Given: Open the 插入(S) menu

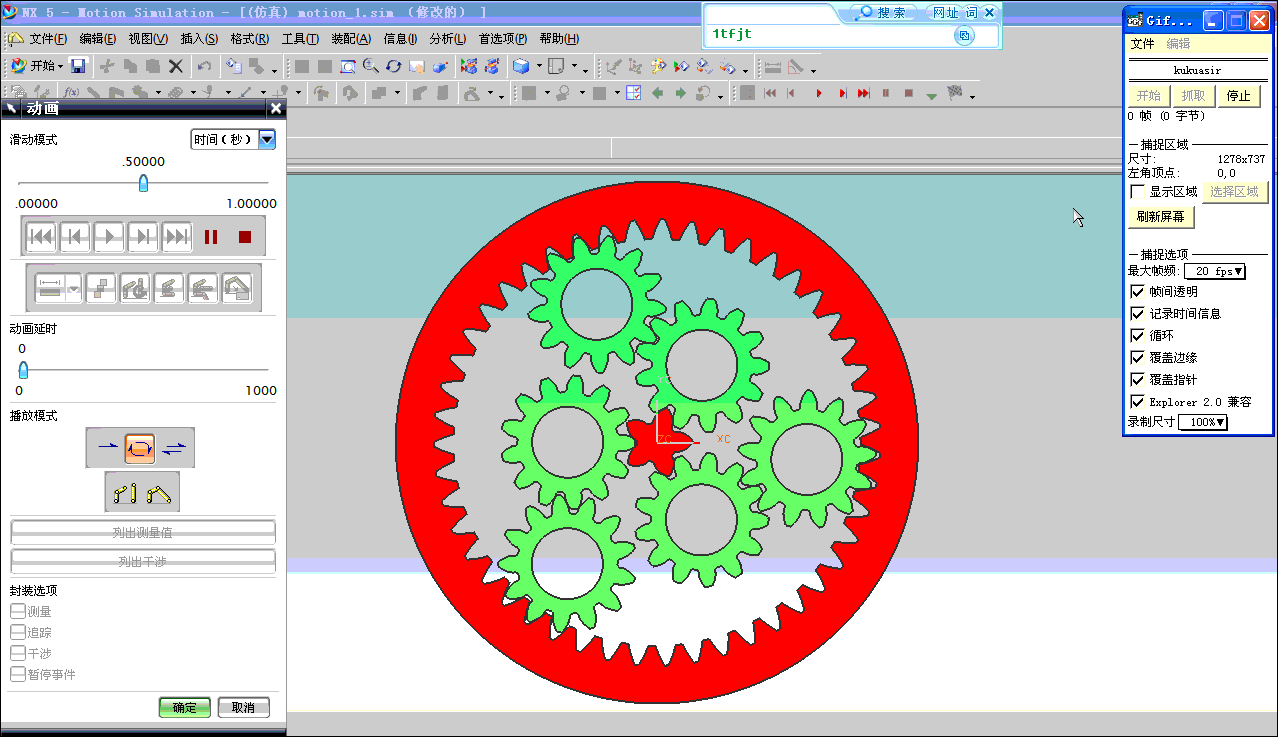Looking at the screenshot, I should (x=199, y=39).
